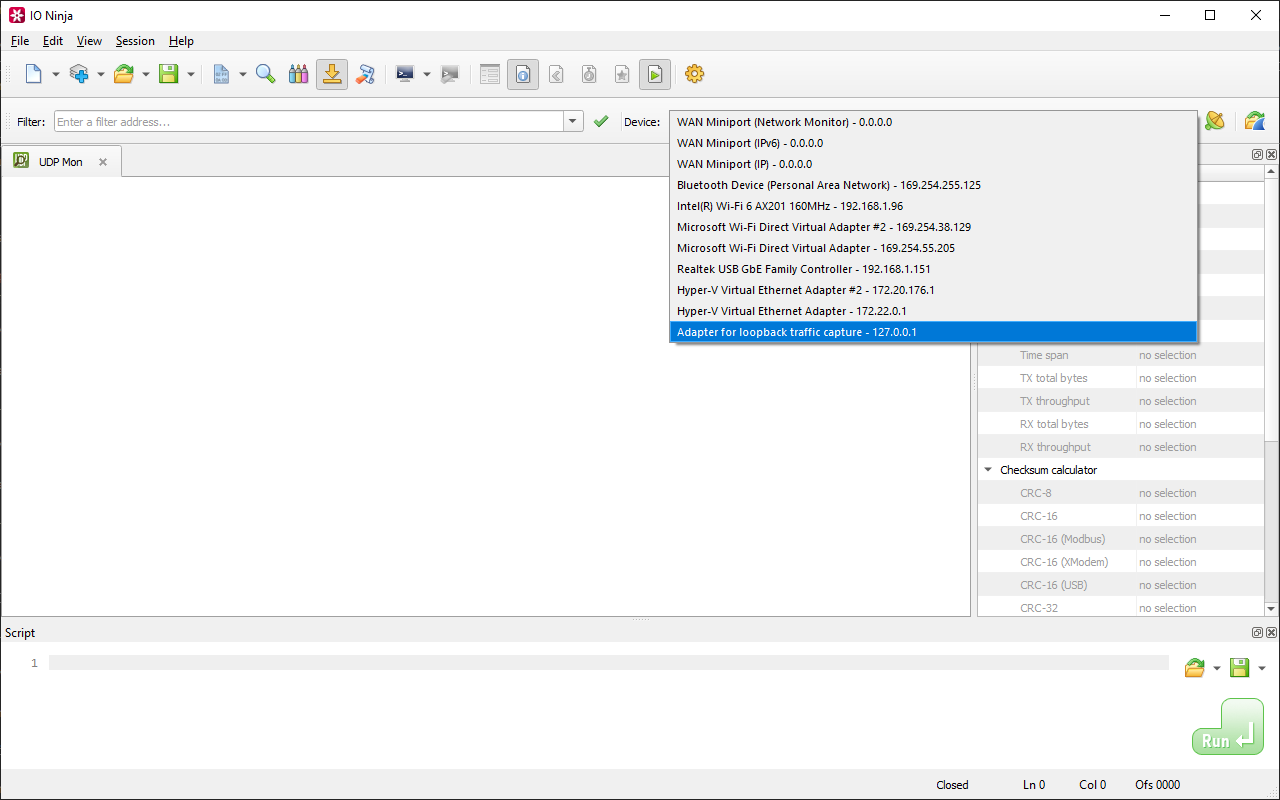Open the View menu

tap(89, 41)
